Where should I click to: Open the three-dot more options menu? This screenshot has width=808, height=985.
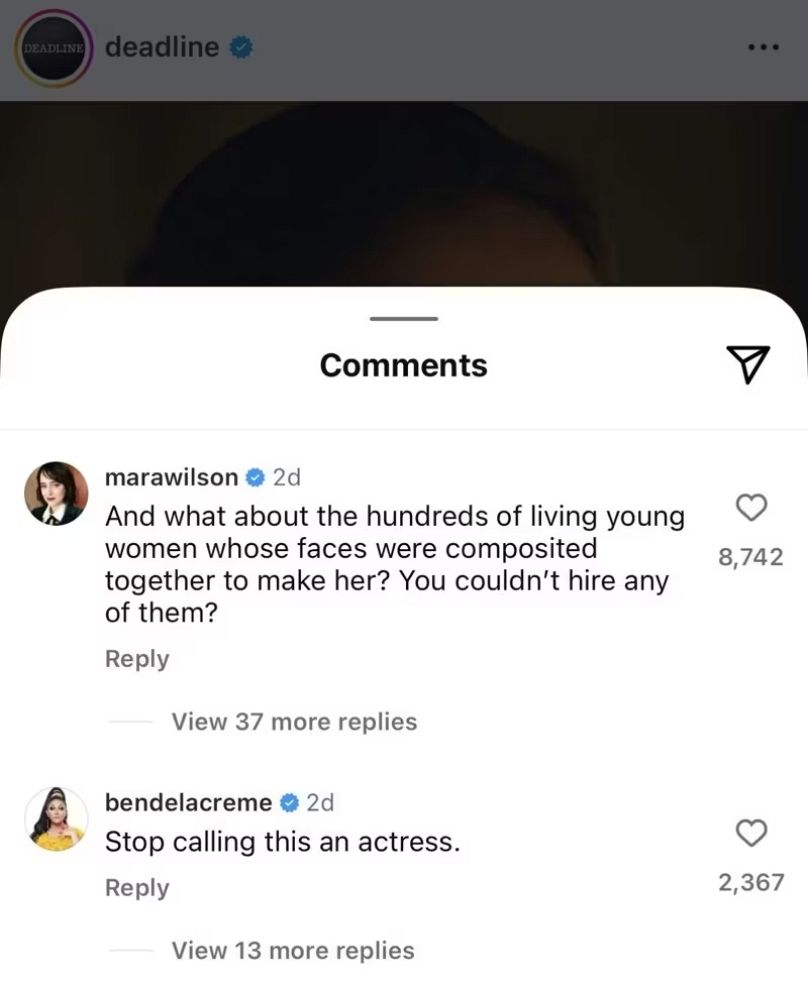[766, 48]
